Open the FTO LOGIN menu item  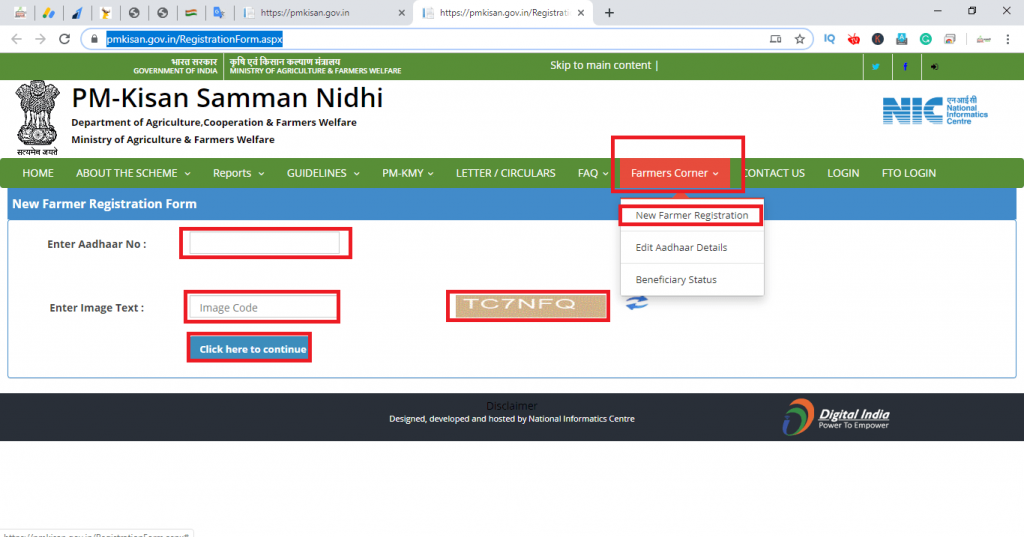(x=908, y=173)
